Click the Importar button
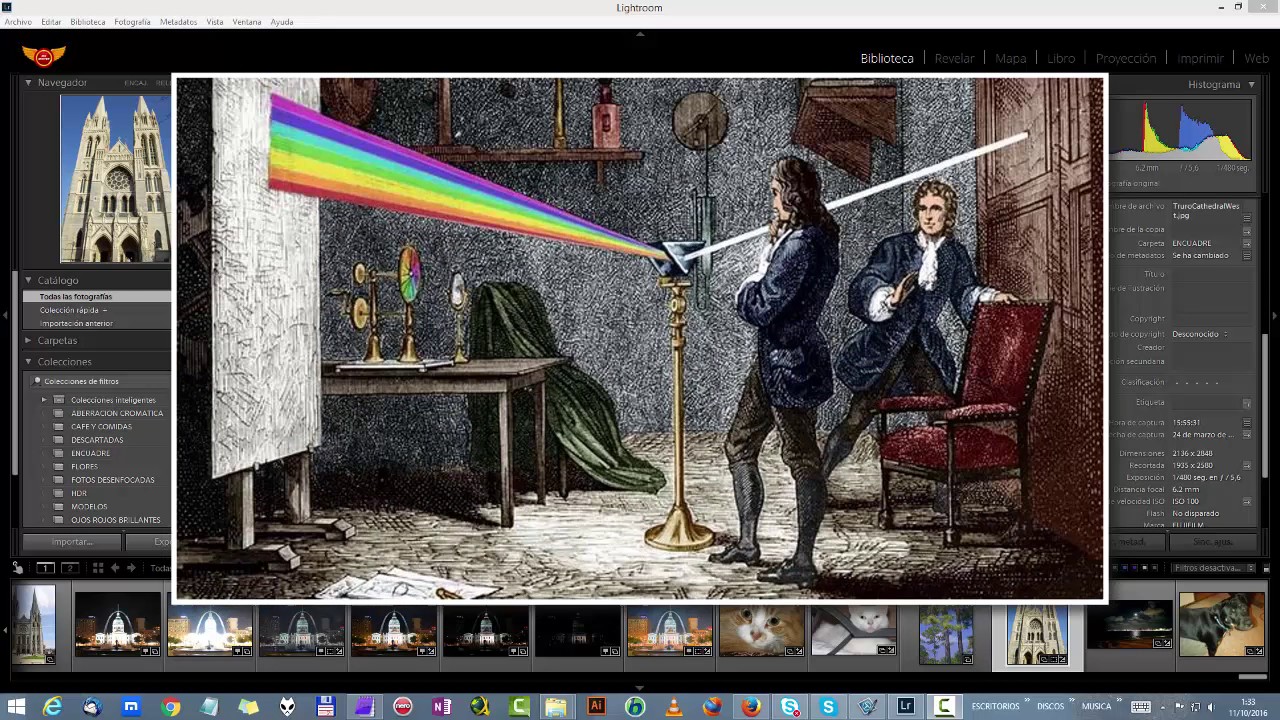 coord(72,542)
